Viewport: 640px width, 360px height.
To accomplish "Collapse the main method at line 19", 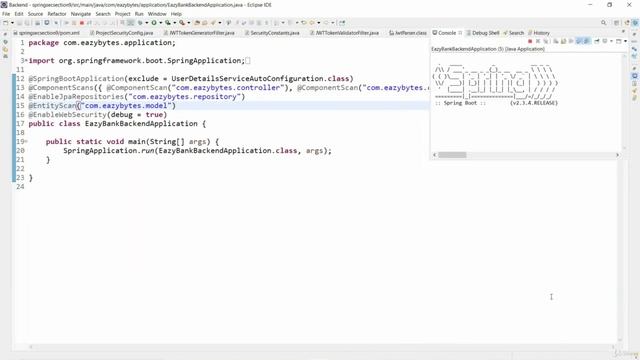I will pyautogui.click(x=27, y=142).
